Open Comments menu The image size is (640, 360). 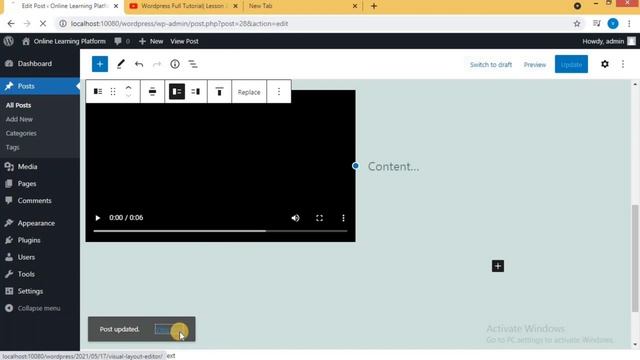(x=40, y=200)
